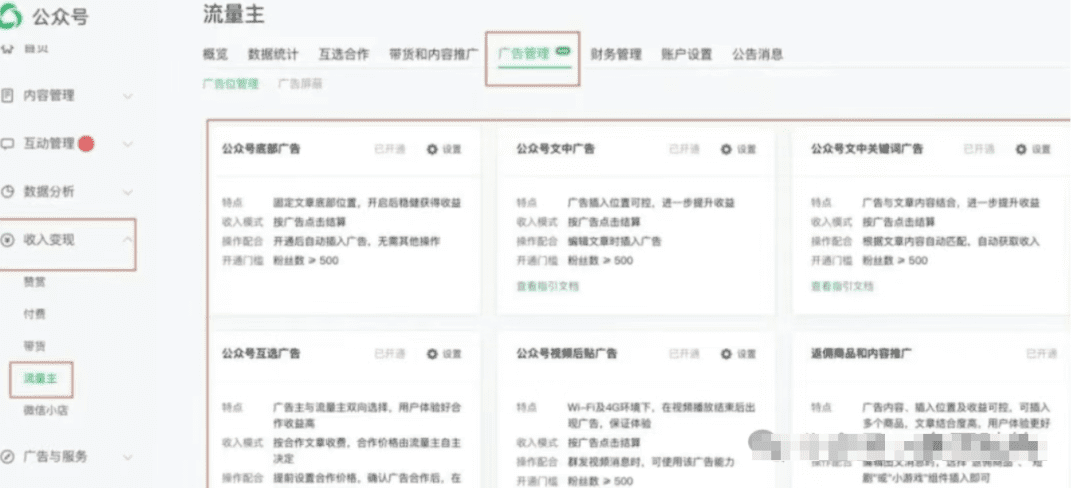Viewport: 1080px width, 488px height.
Task: Open 微信小店 in the sidebar
Action: pos(46,410)
